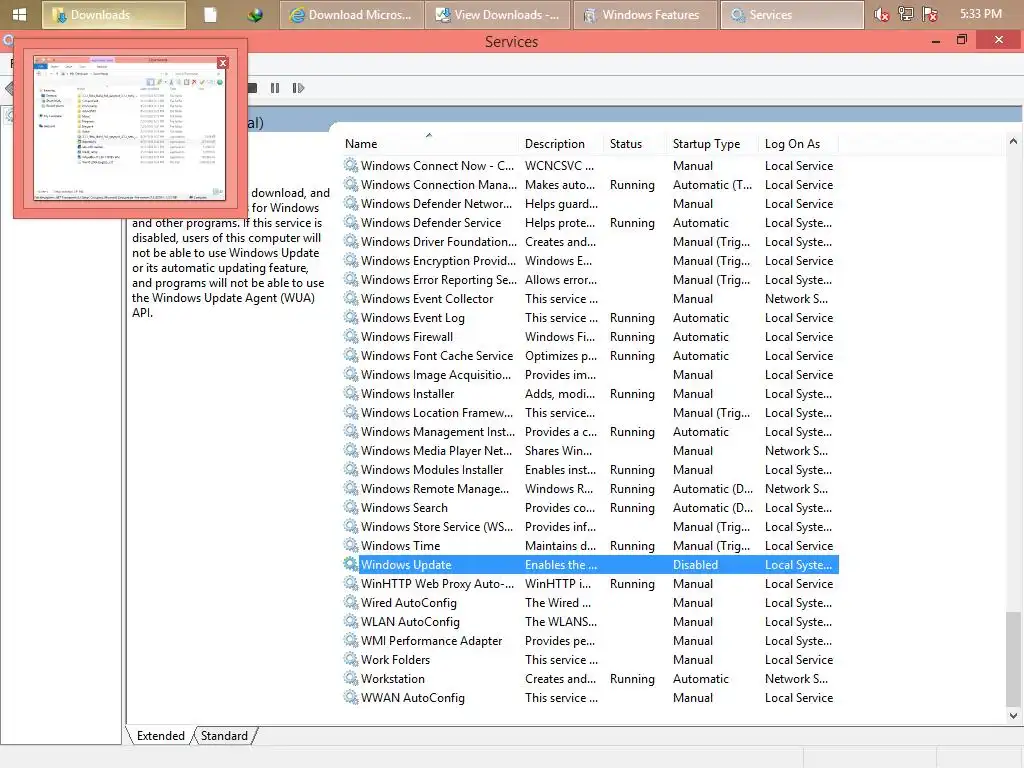This screenshot has width=1024, height=768.
Task: Select Windows Remote Management service name
Action: tap(435, 488)
